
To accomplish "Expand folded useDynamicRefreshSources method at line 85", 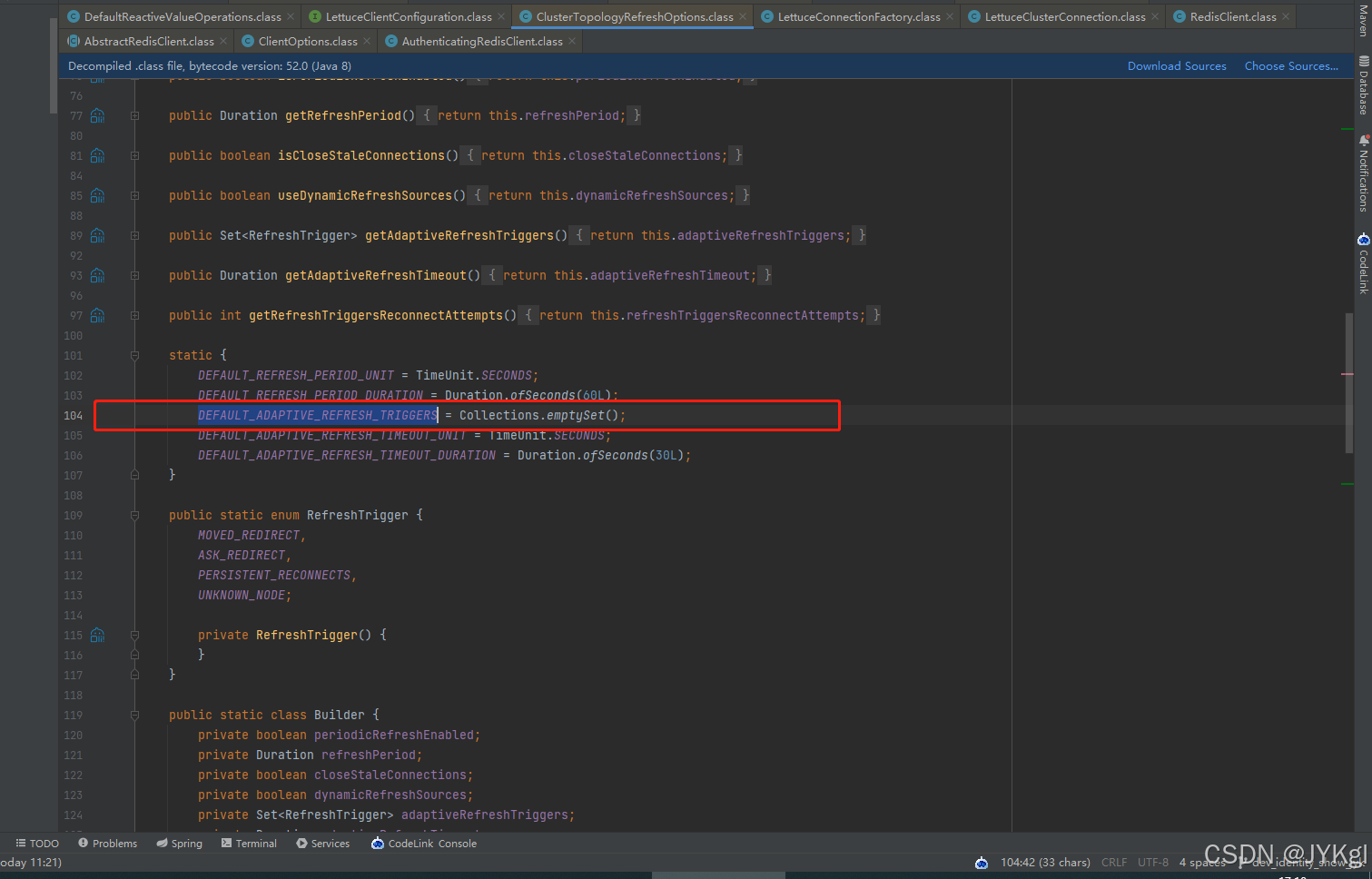I will pos(134,195).
